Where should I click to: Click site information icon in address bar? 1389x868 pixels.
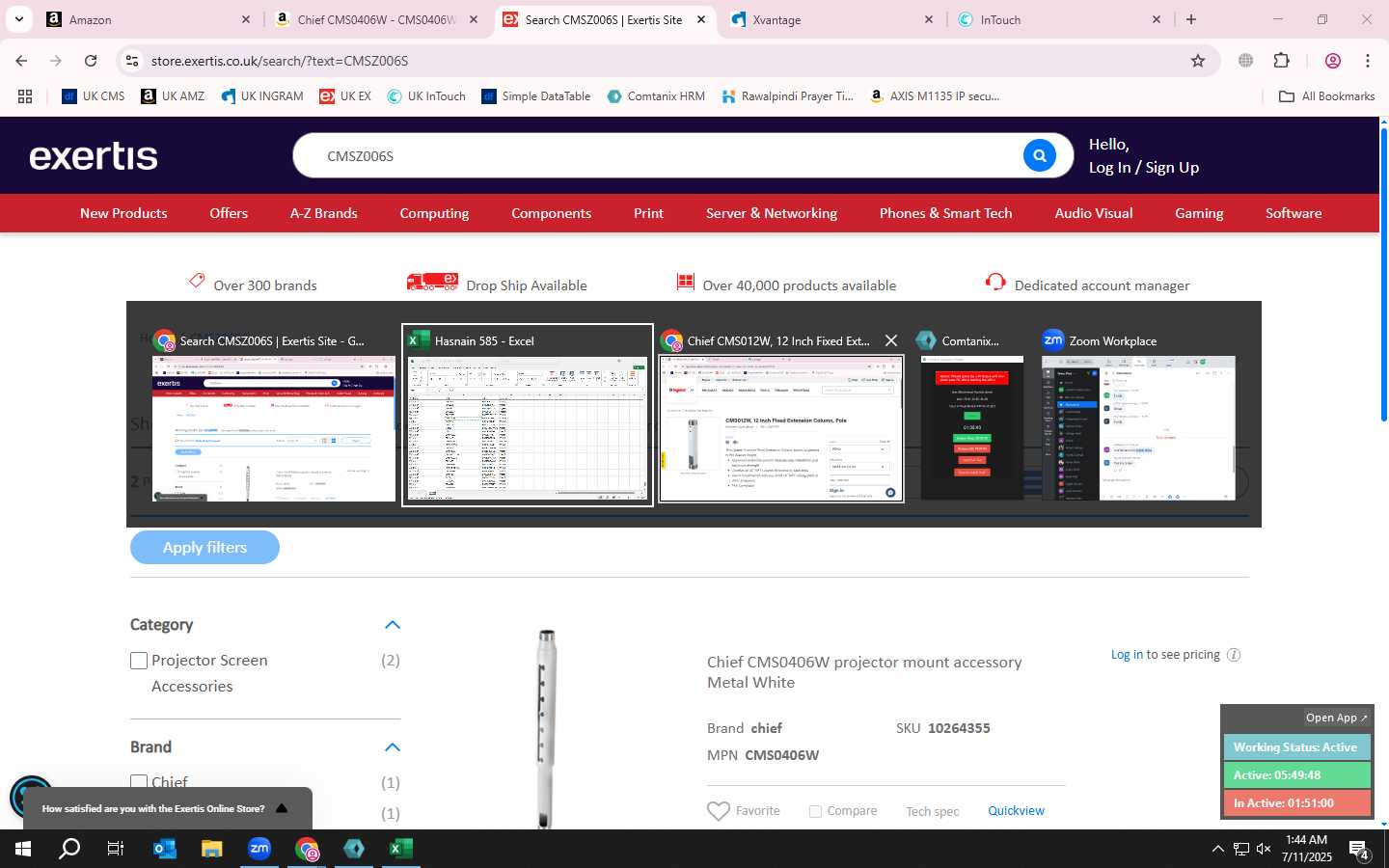point(132,61)
